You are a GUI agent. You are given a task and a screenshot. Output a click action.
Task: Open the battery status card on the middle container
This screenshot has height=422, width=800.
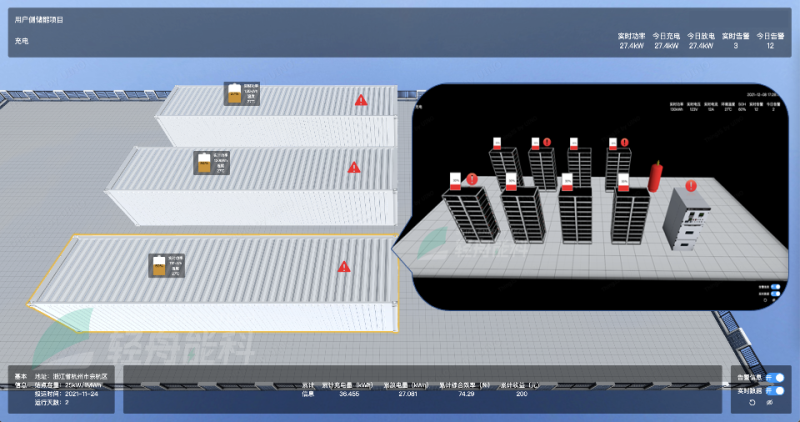coord(213,163)
